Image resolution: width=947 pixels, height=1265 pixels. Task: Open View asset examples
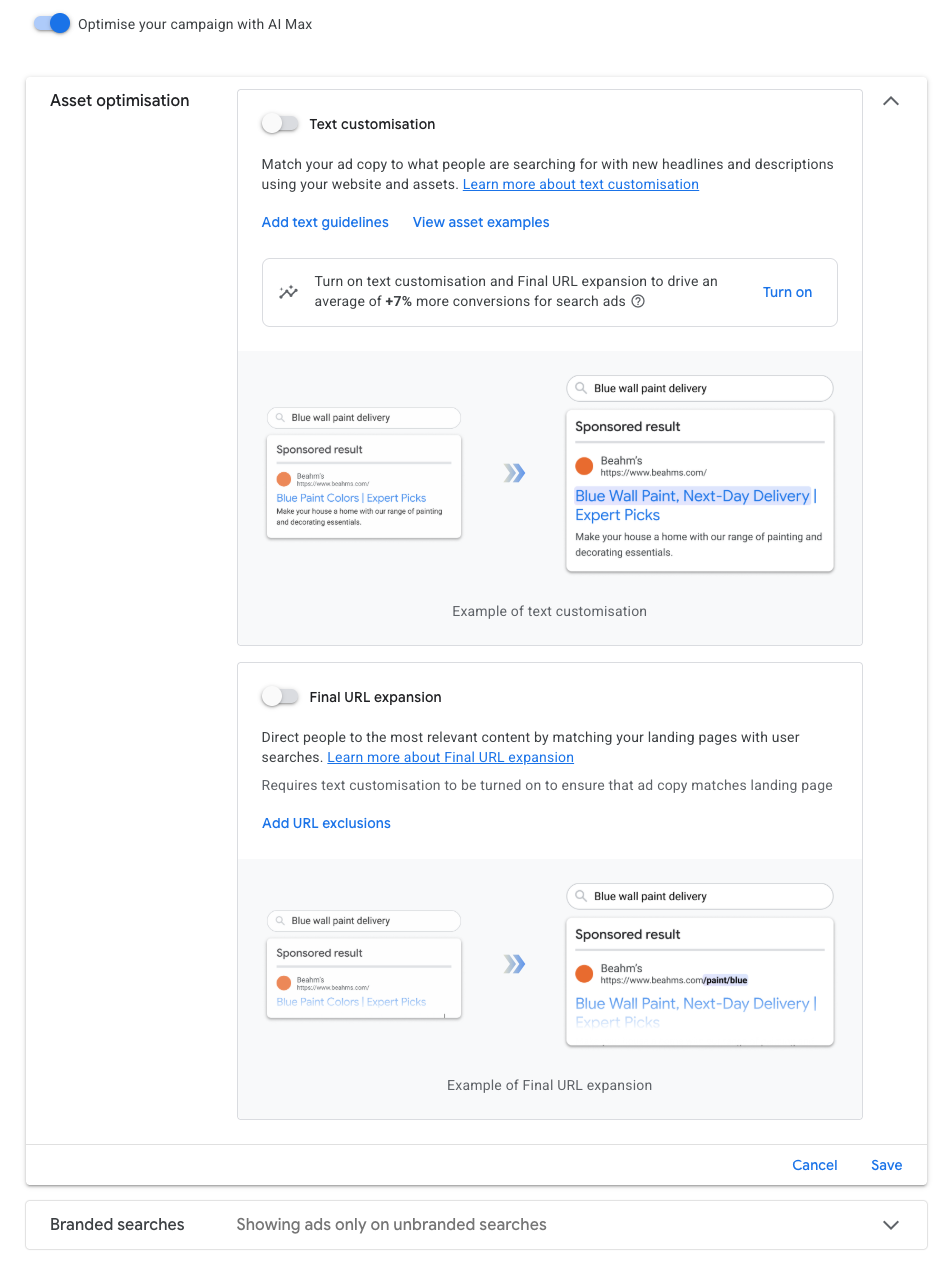pyautogui.click(x=481, y=222)
